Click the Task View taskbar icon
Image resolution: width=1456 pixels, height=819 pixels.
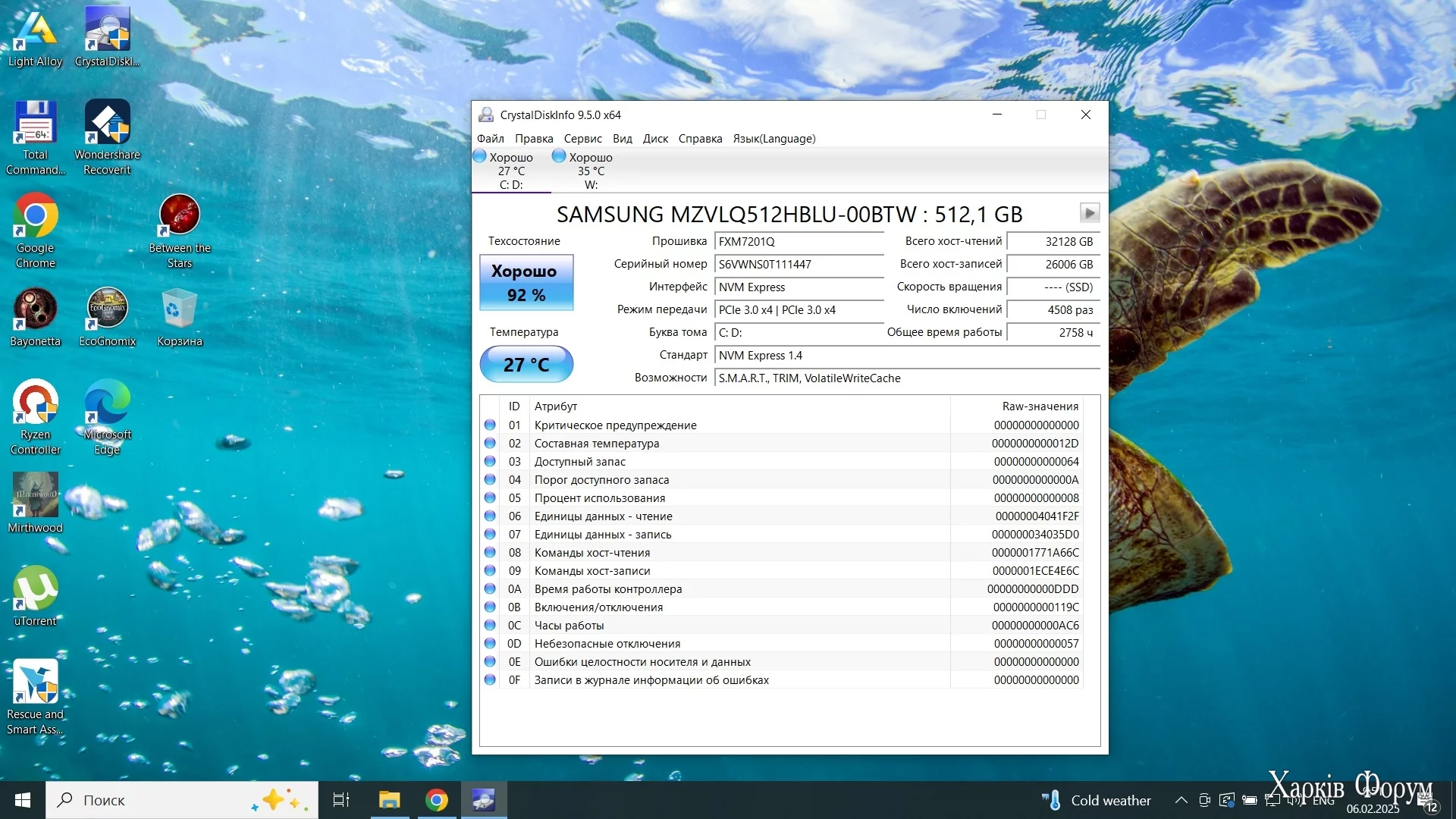341,800
